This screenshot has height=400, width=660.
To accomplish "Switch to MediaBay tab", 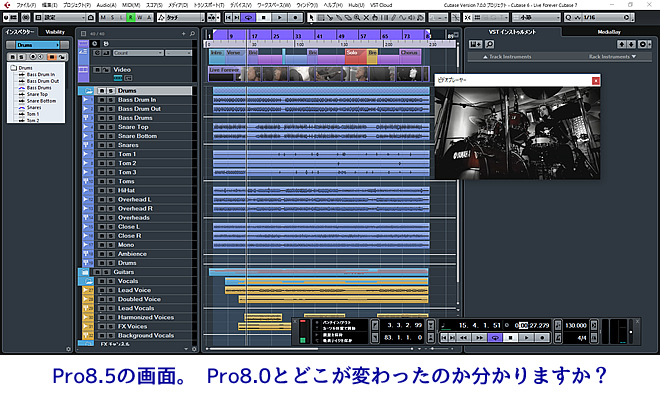I will pyautogui.click(x=609, y=32).
